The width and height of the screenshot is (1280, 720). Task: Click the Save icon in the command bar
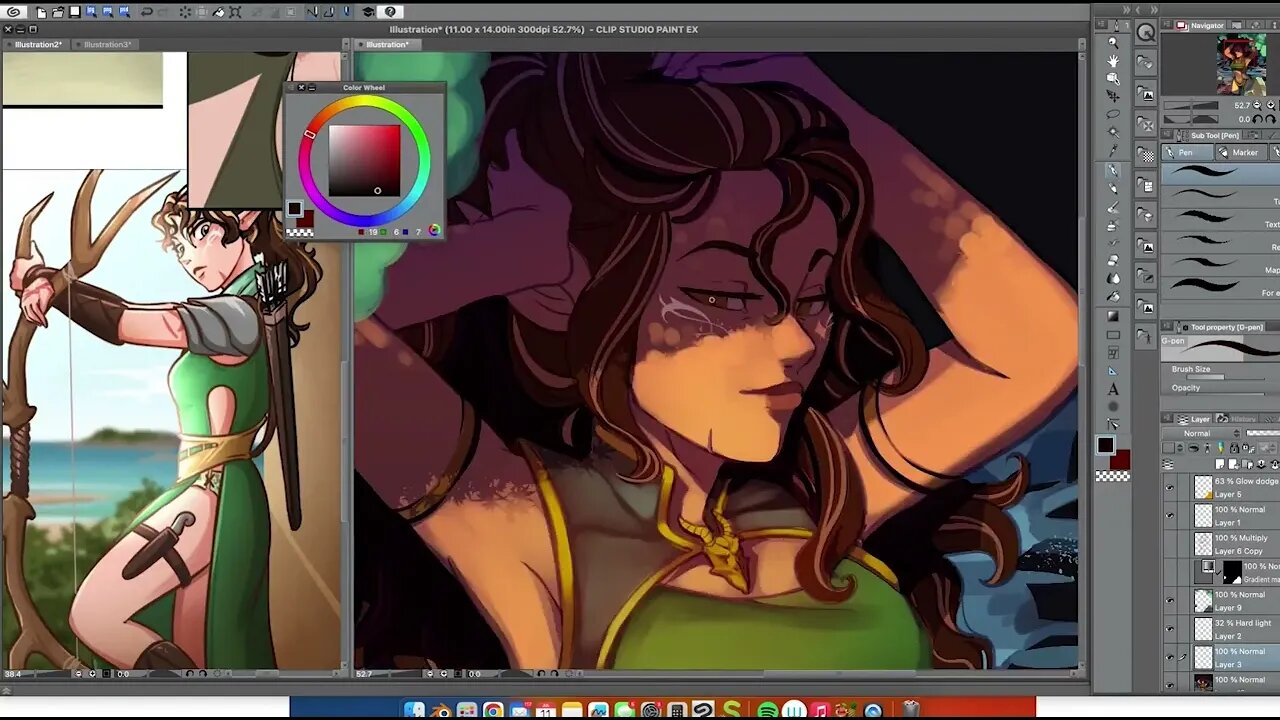pos(75,12)
